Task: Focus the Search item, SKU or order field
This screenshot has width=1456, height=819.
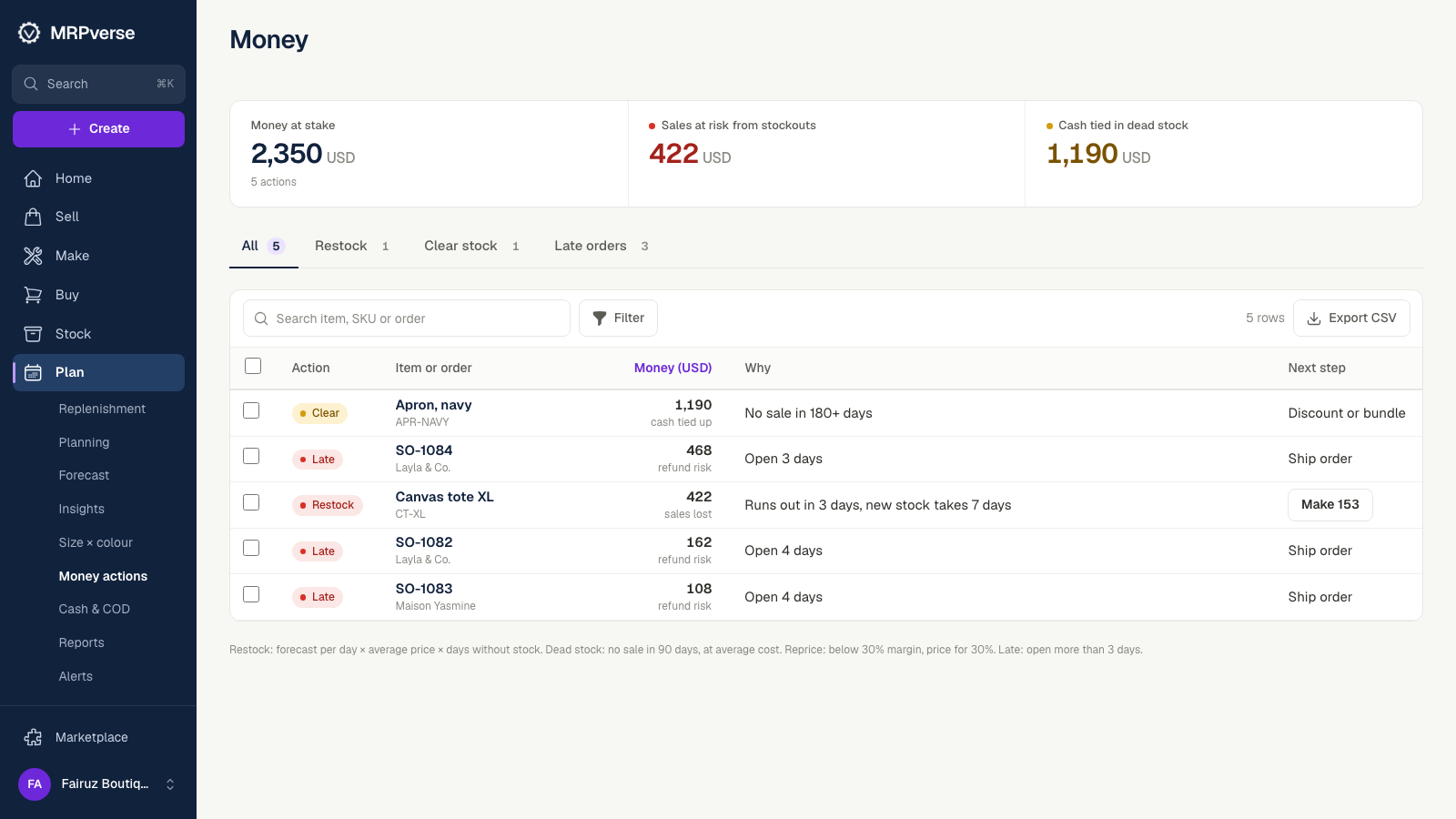Action: (407, 318)
